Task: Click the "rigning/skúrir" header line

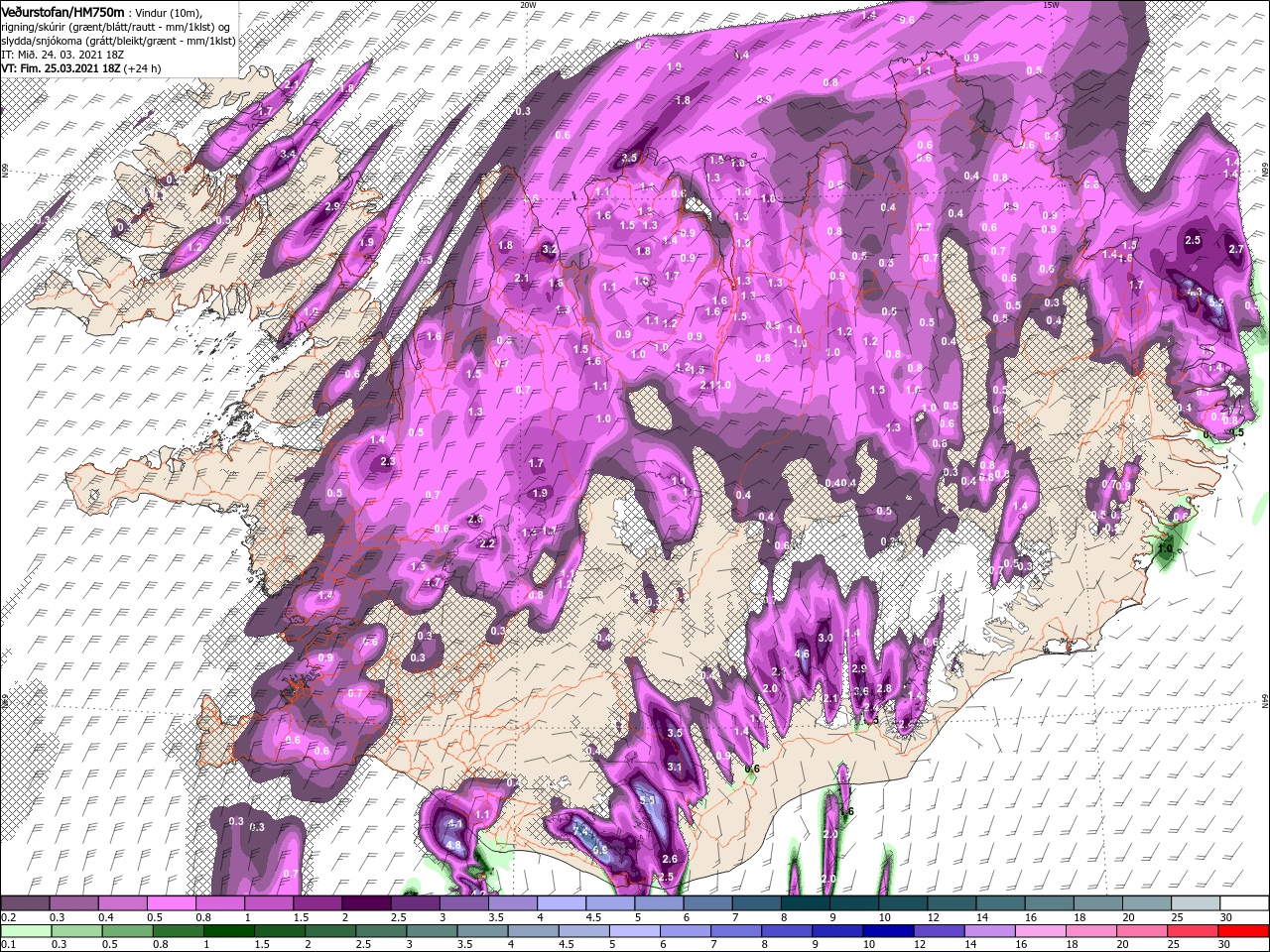Action: (117, 26)
